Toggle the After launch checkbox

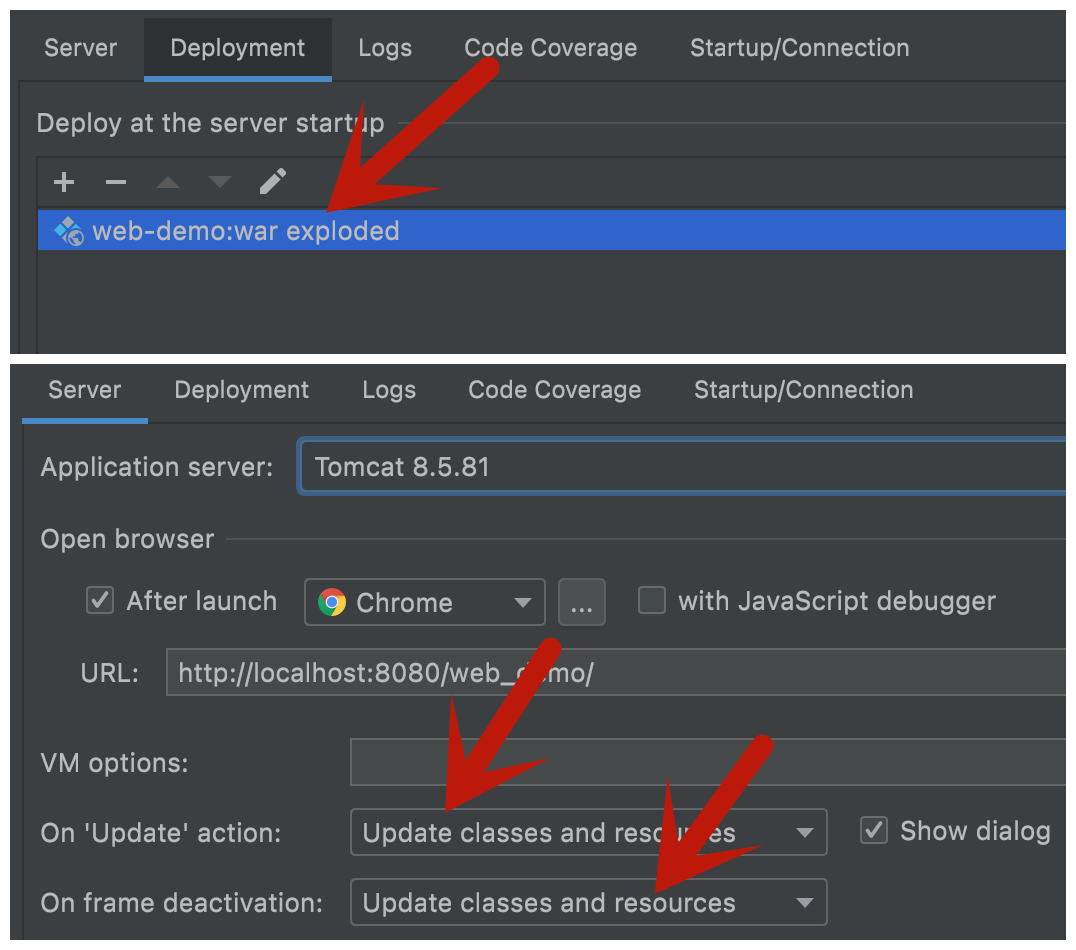100,601
